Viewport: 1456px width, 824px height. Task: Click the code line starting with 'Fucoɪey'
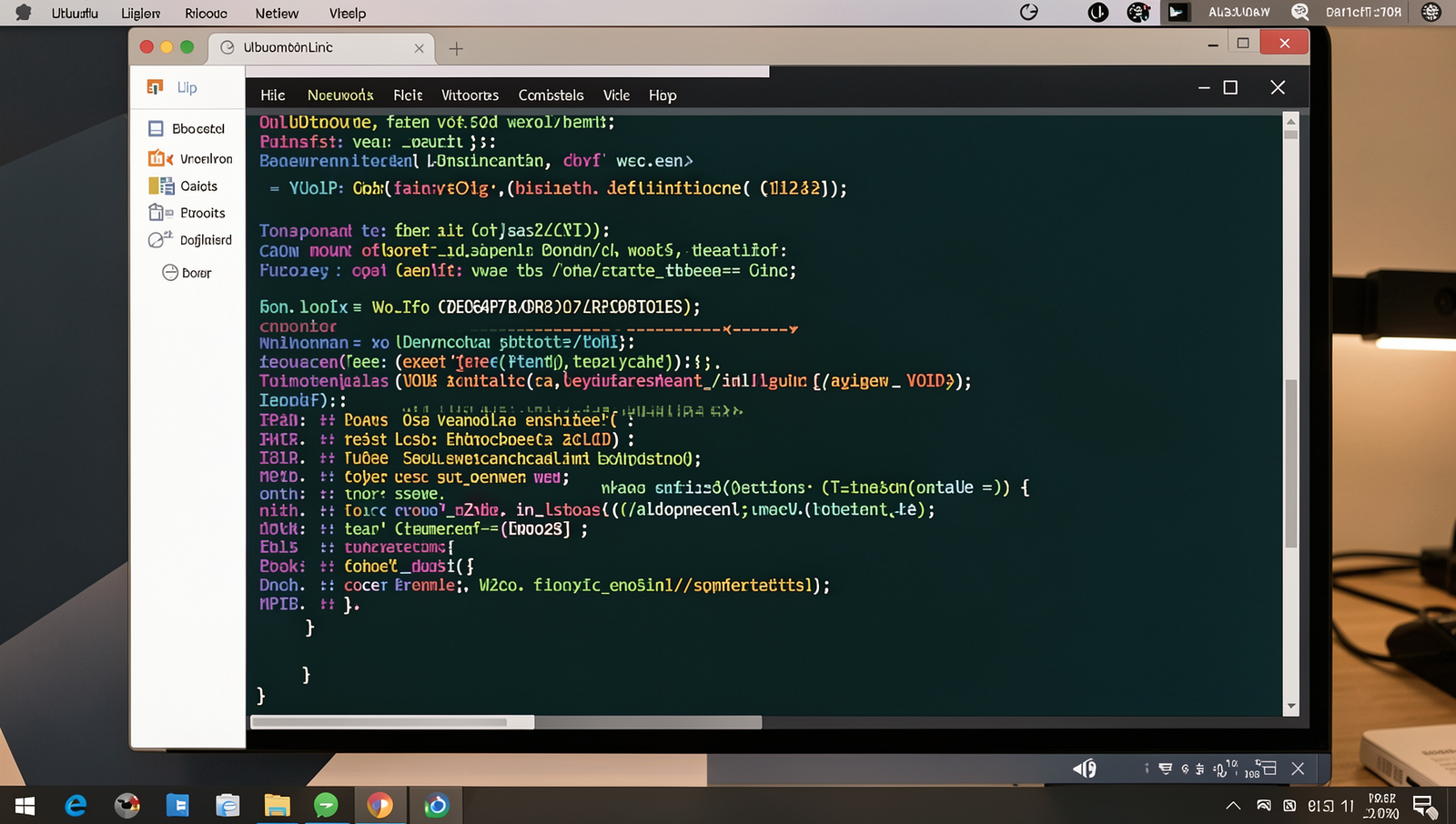coord(528,271)
